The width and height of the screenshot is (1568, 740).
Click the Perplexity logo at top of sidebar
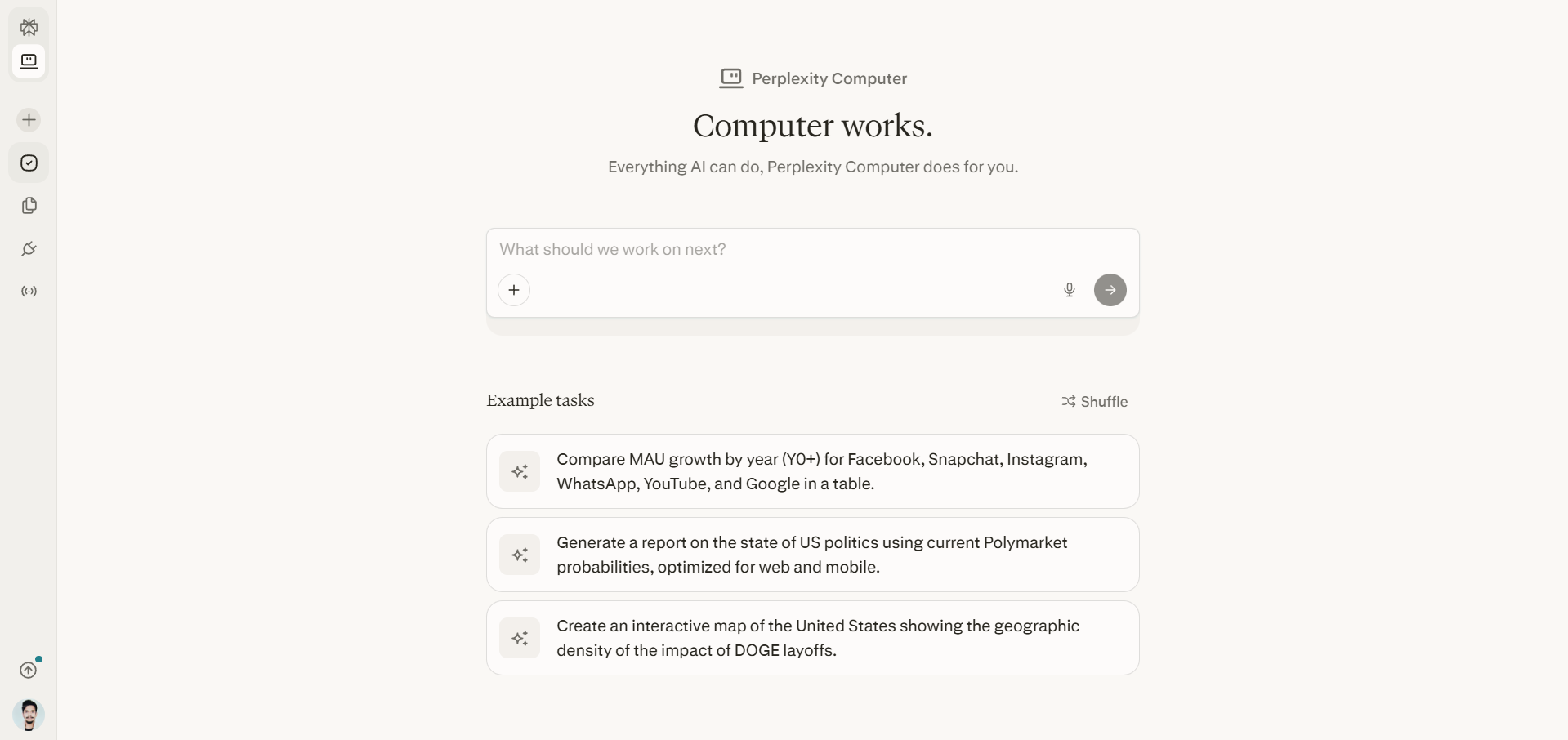coord(29,27)
